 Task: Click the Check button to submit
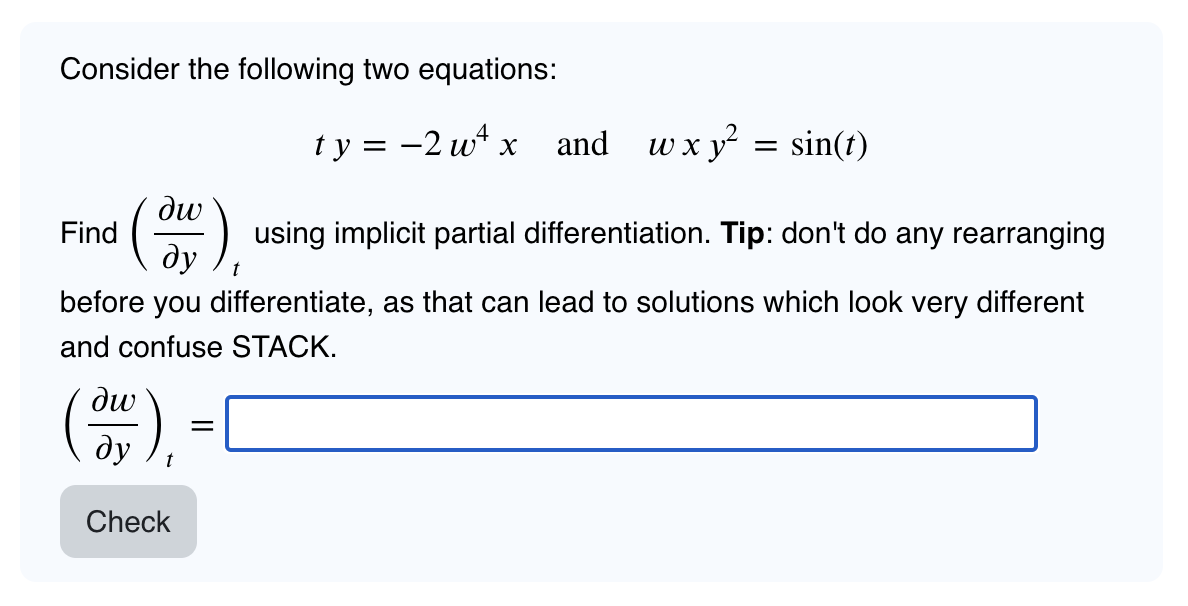coord(127,521)
